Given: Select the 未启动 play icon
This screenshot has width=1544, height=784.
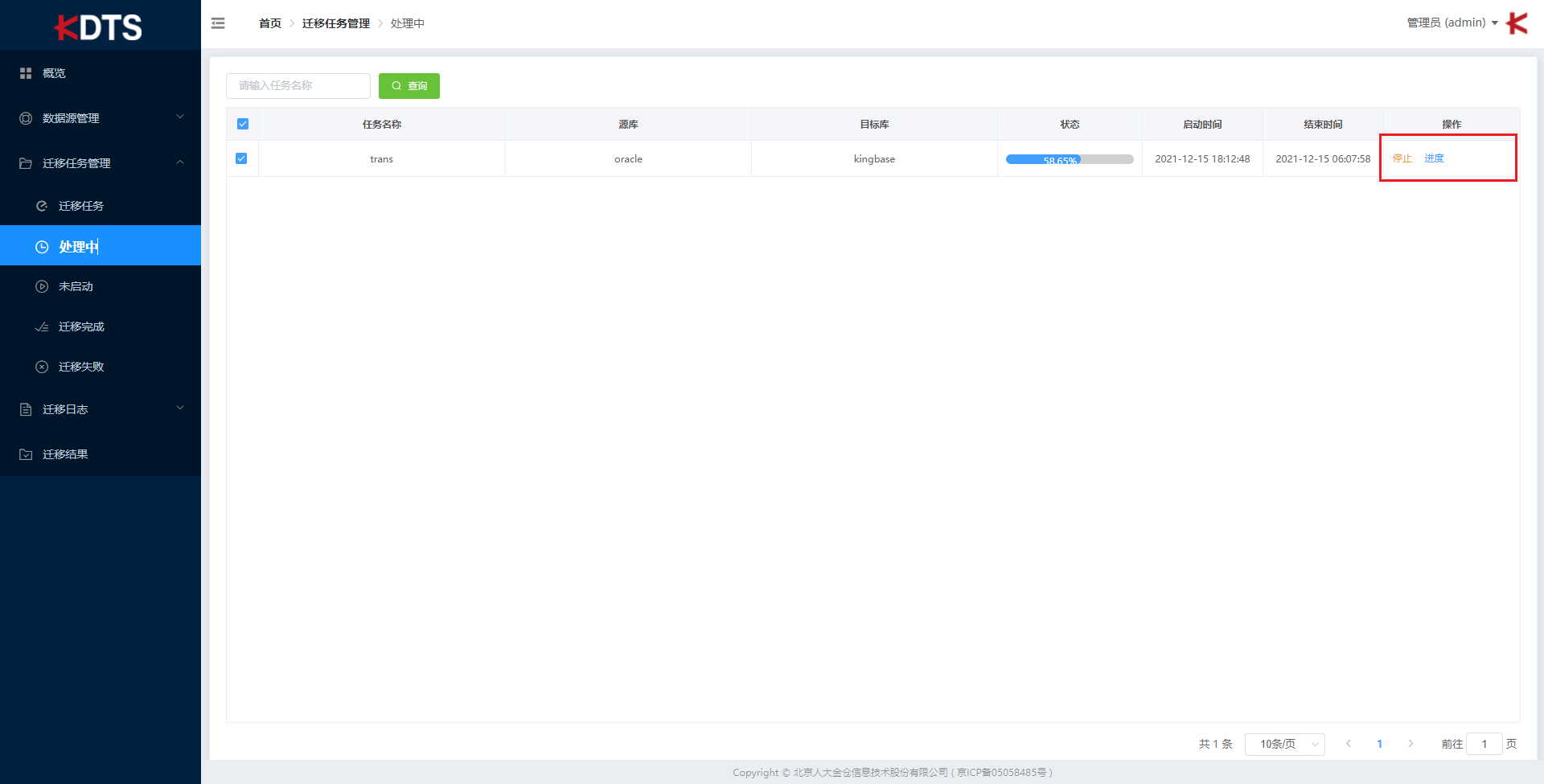Looking at the screenshot, I should (43, 286).
